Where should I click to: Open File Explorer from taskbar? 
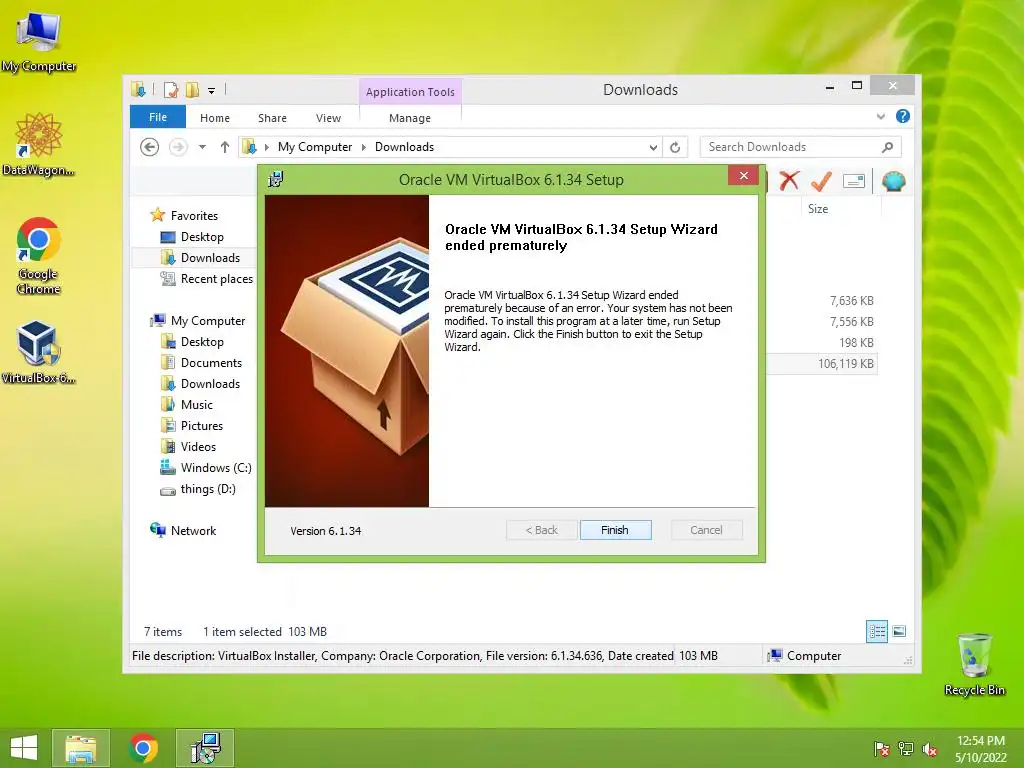pyautogui.click(x=80, y=748)
